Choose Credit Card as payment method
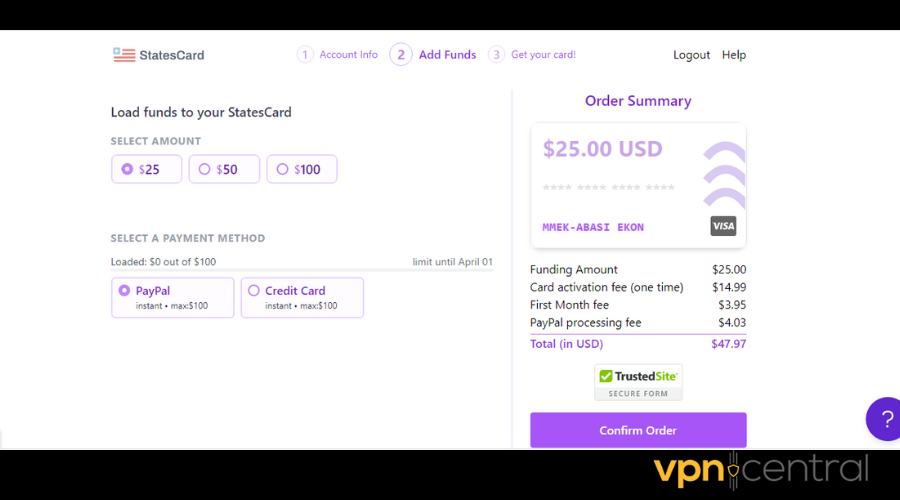Viewport: 900px width, 500px height. tap(302, 297)
